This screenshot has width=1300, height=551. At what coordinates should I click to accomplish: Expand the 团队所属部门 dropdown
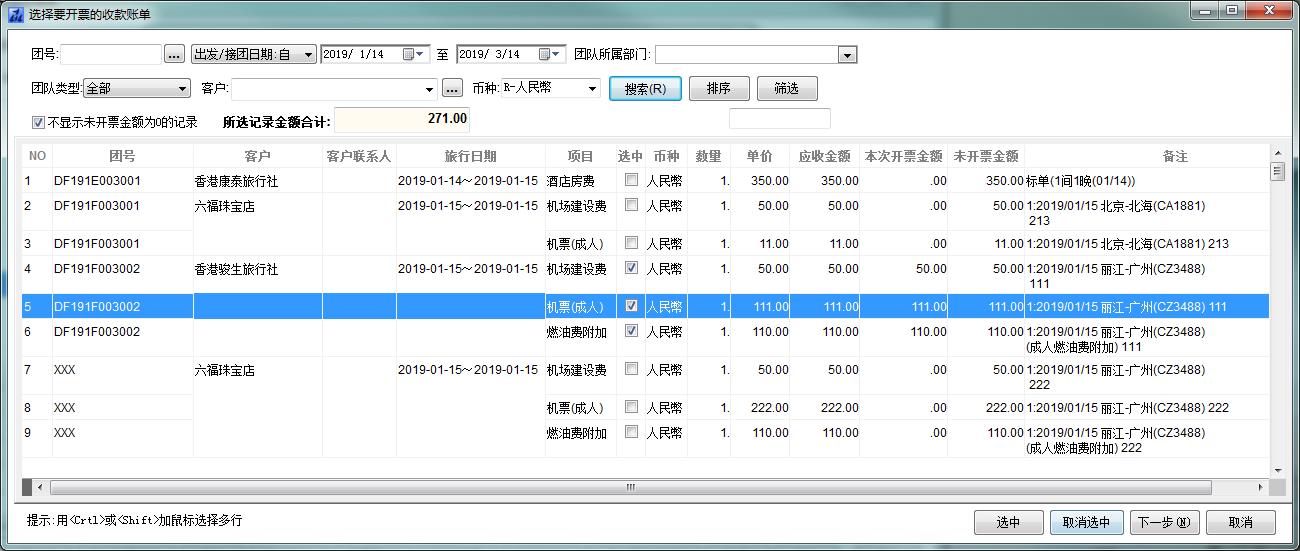(x=847, y=55)
